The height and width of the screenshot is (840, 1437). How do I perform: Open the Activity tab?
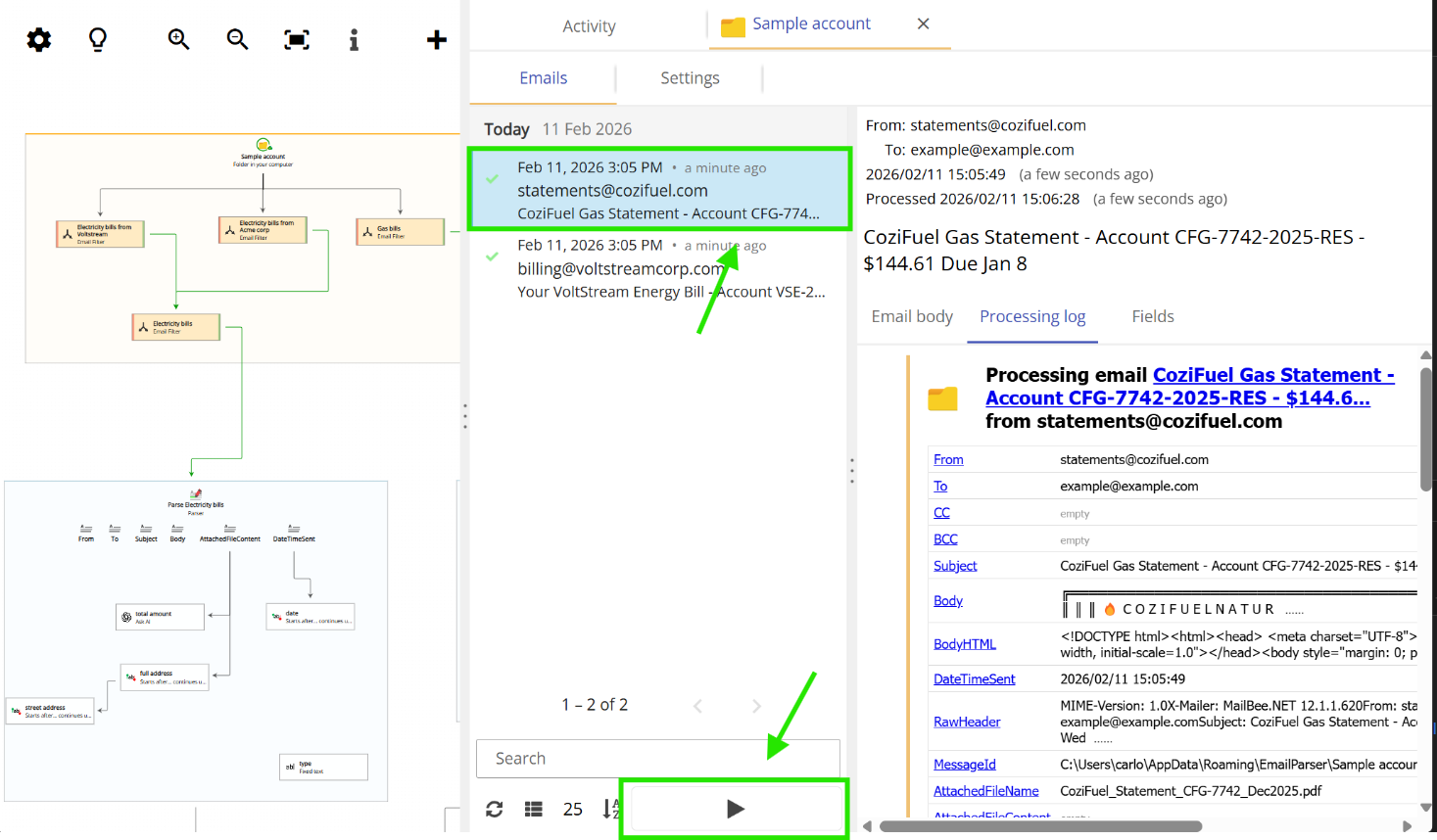[589, 26]
